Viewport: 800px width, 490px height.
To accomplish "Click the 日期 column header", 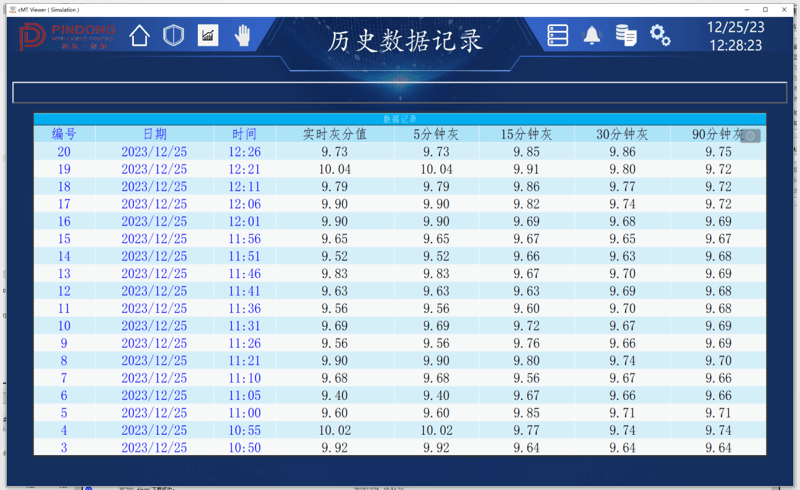I will 154,134.
